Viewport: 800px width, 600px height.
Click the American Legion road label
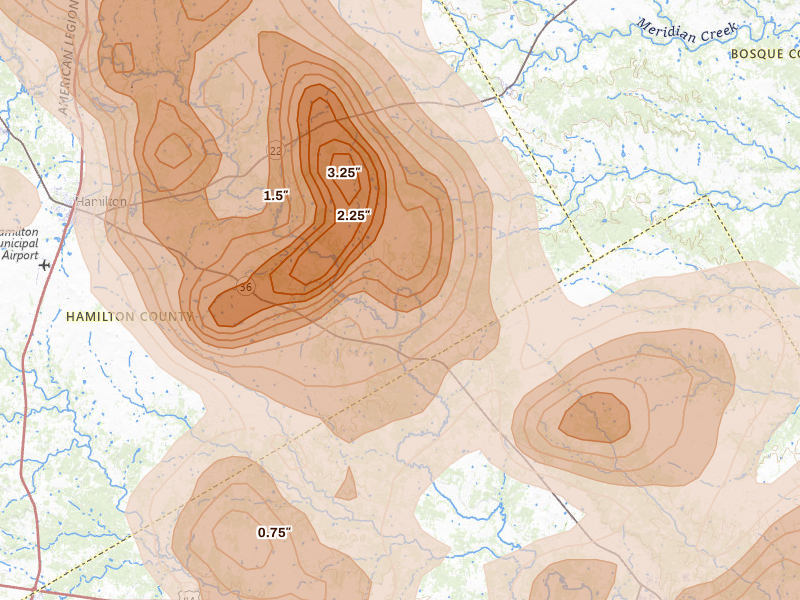click(69, 57)
